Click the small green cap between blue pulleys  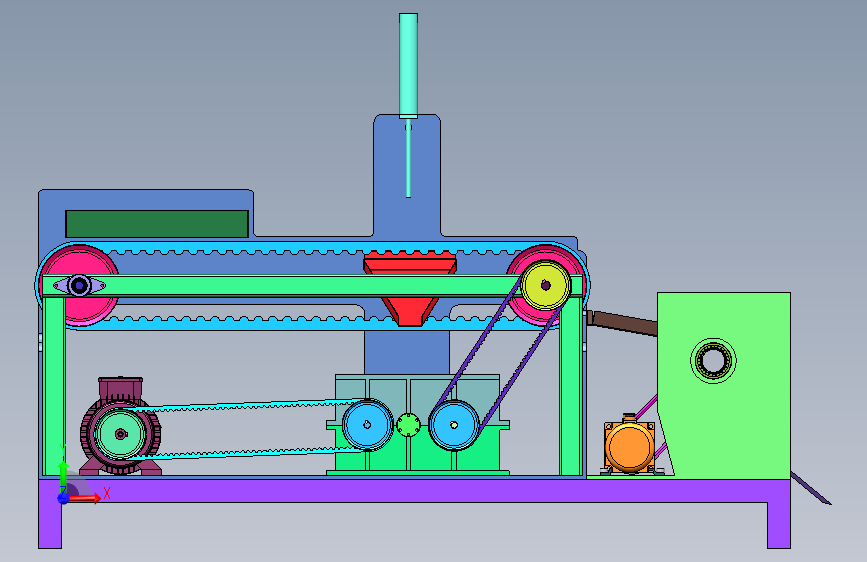(409, 425)
